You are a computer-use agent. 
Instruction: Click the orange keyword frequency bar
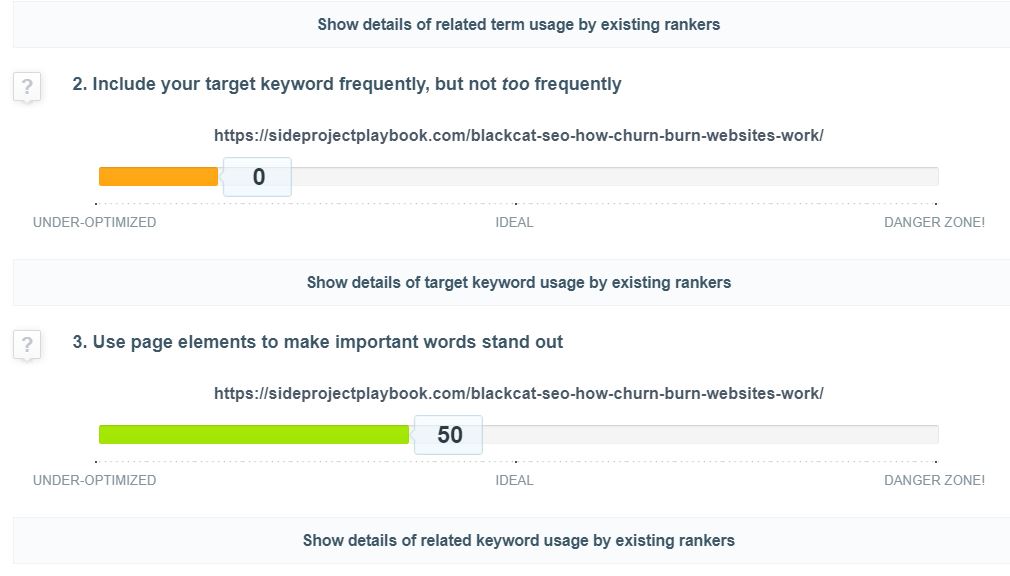158,177
